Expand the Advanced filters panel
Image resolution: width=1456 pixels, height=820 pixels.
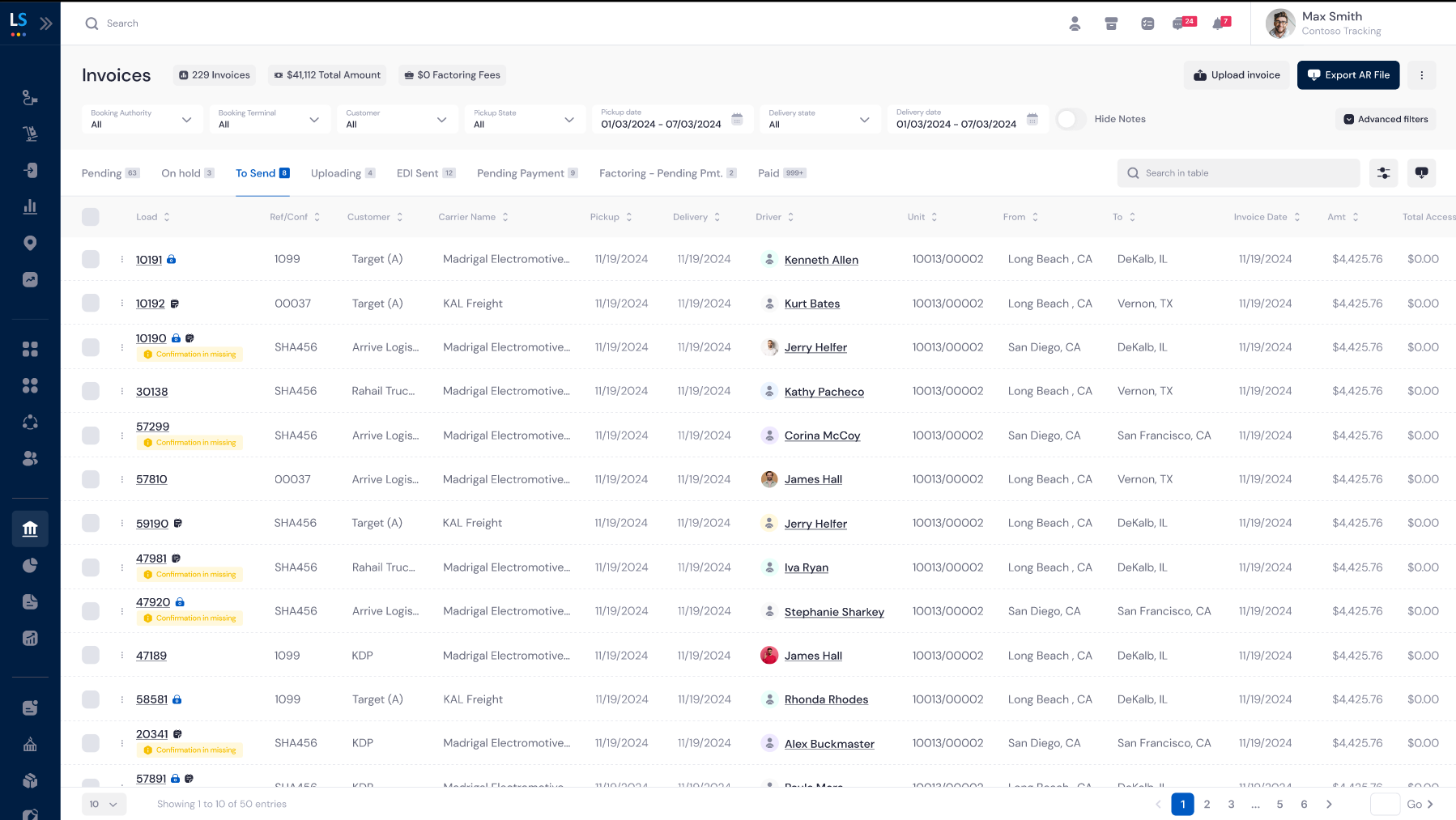tap(1386, 119)
